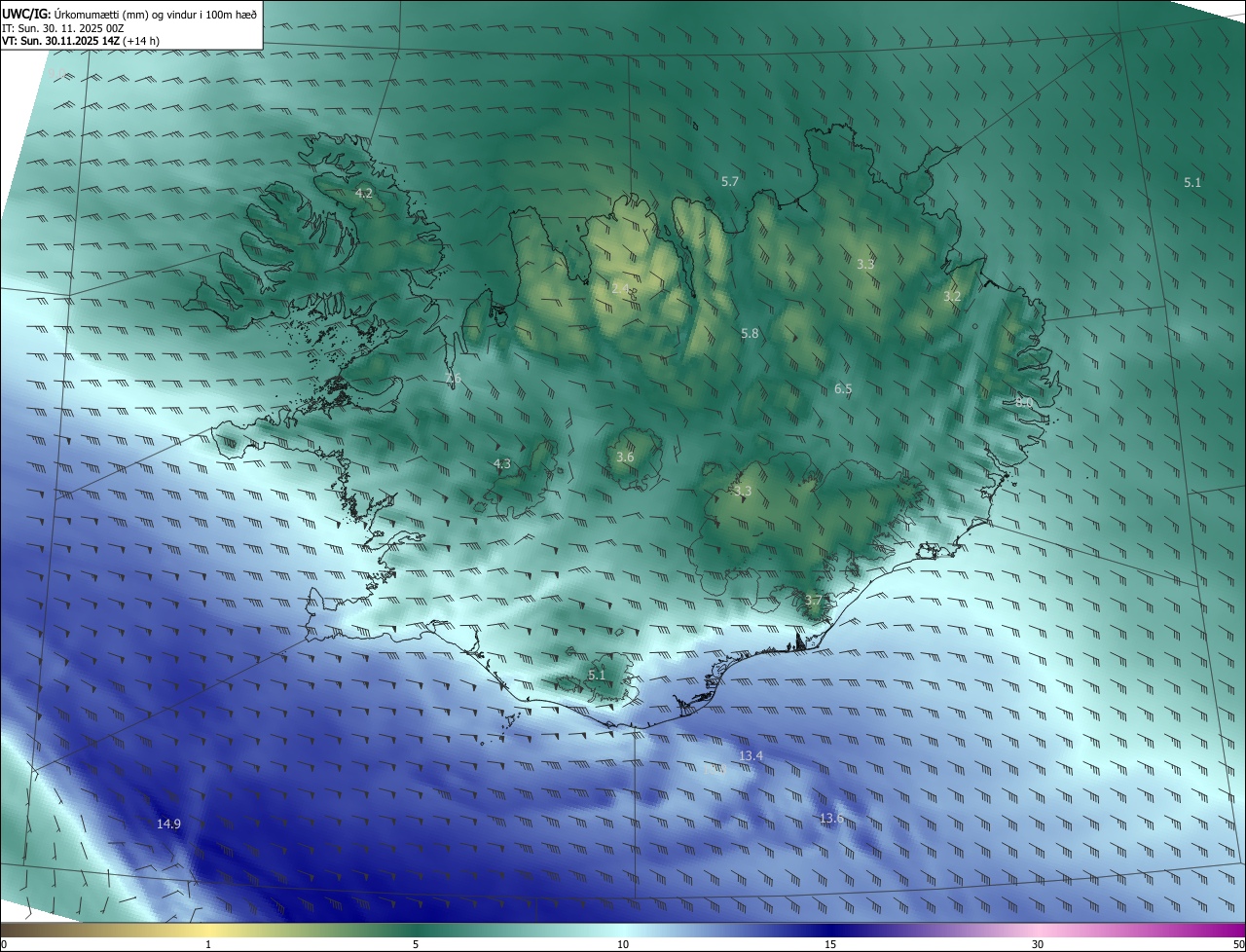This screenshot has height=952, width=1246.
Task: Click the UWC/IG Úrkomumætti title line
Action: [129, 14]
